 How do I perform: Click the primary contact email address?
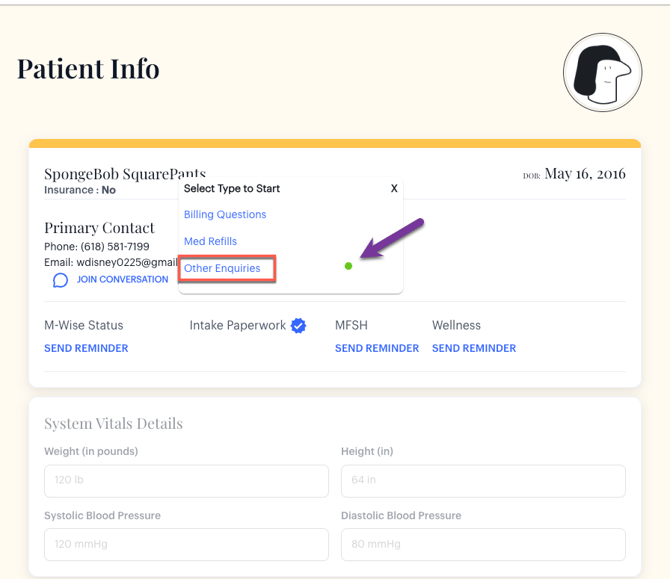click(x=110, y=262)
